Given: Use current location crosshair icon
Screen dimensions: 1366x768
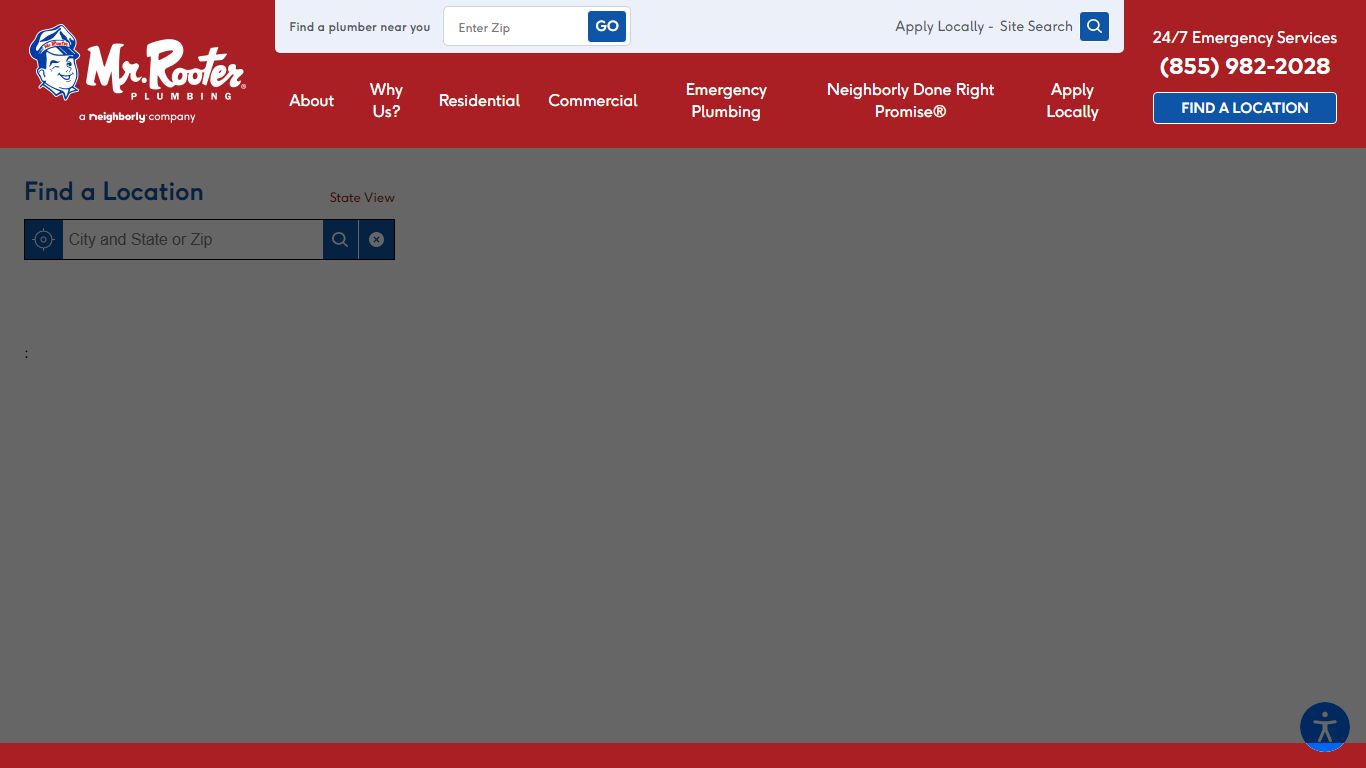Looking at the screenshot, I should pyautogui.click(x=43, y=240).
